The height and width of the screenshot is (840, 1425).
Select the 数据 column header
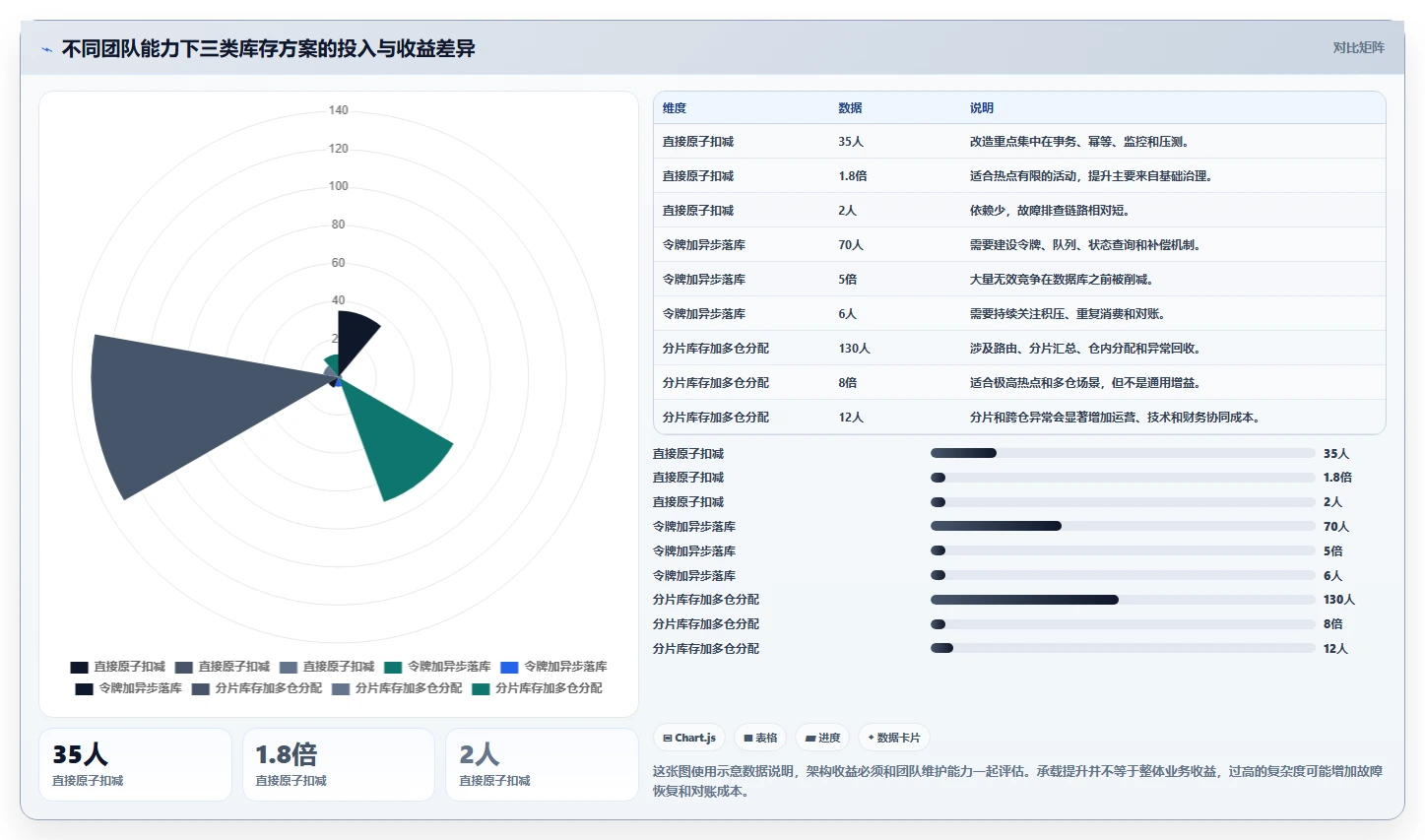tap(850, 108)
